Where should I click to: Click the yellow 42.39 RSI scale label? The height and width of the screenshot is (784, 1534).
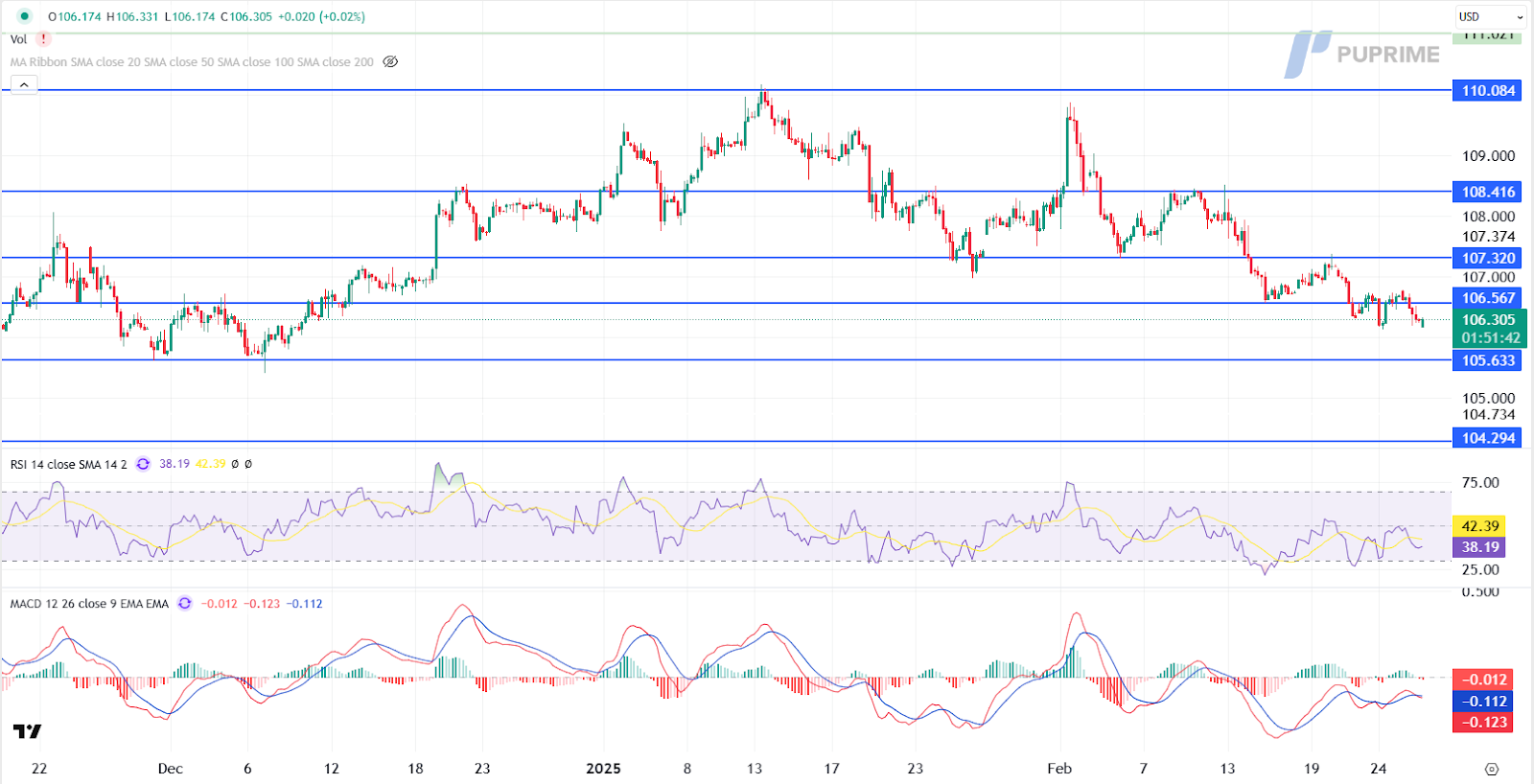[1479, 526]
